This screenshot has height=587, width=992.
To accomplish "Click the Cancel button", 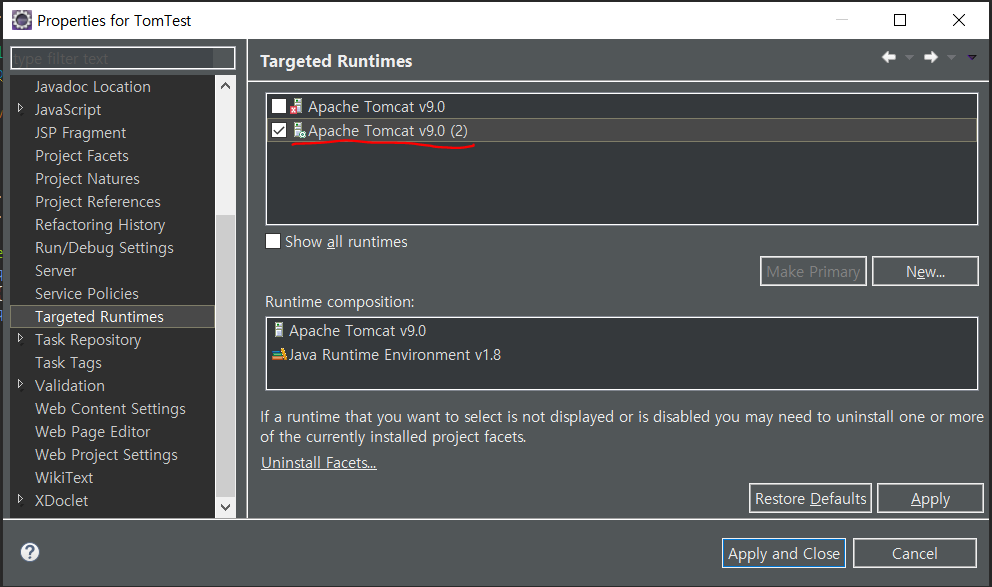I will click(x=914, y=553).
